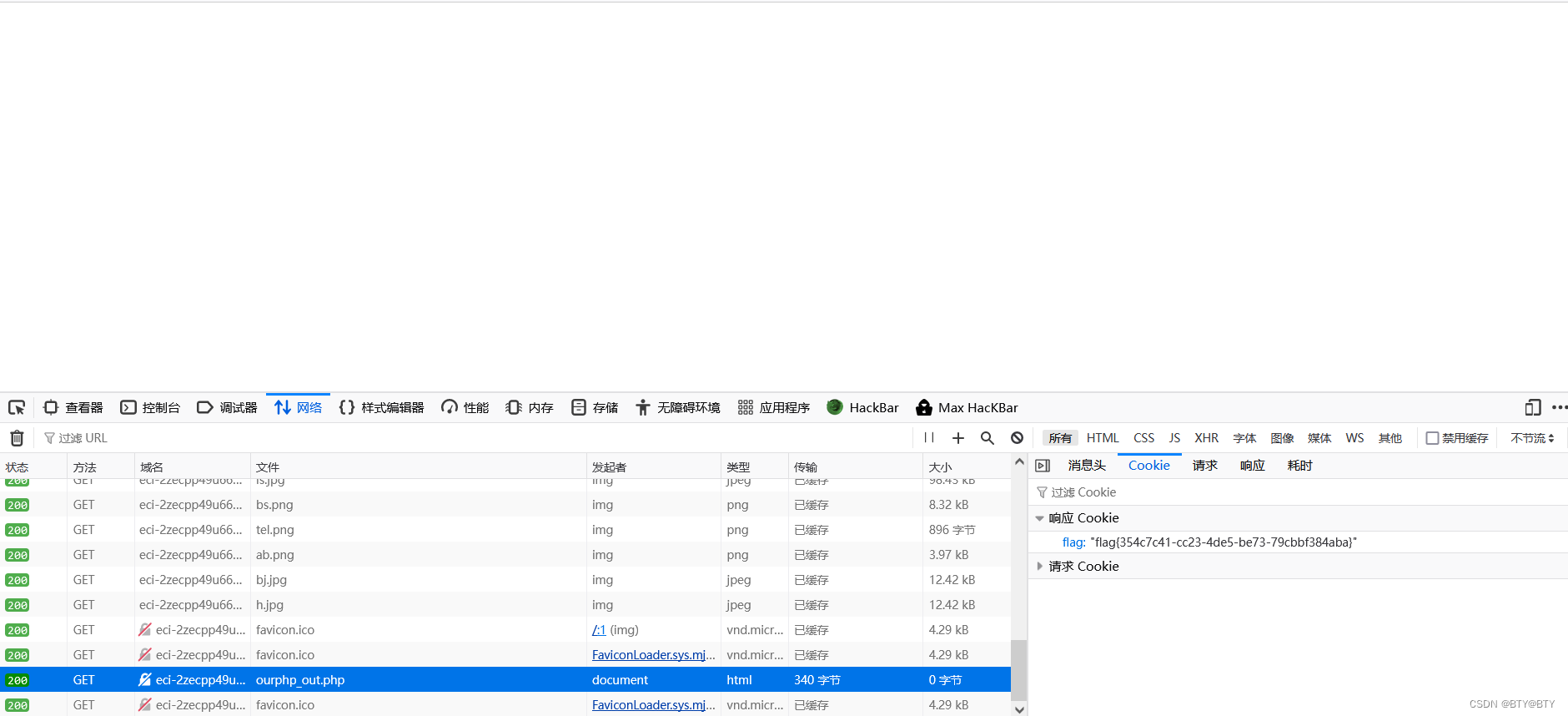This screenshot has width=1568, height=716.
Task: Sort by 类型 column header
Action: click(x=755, y=466)
